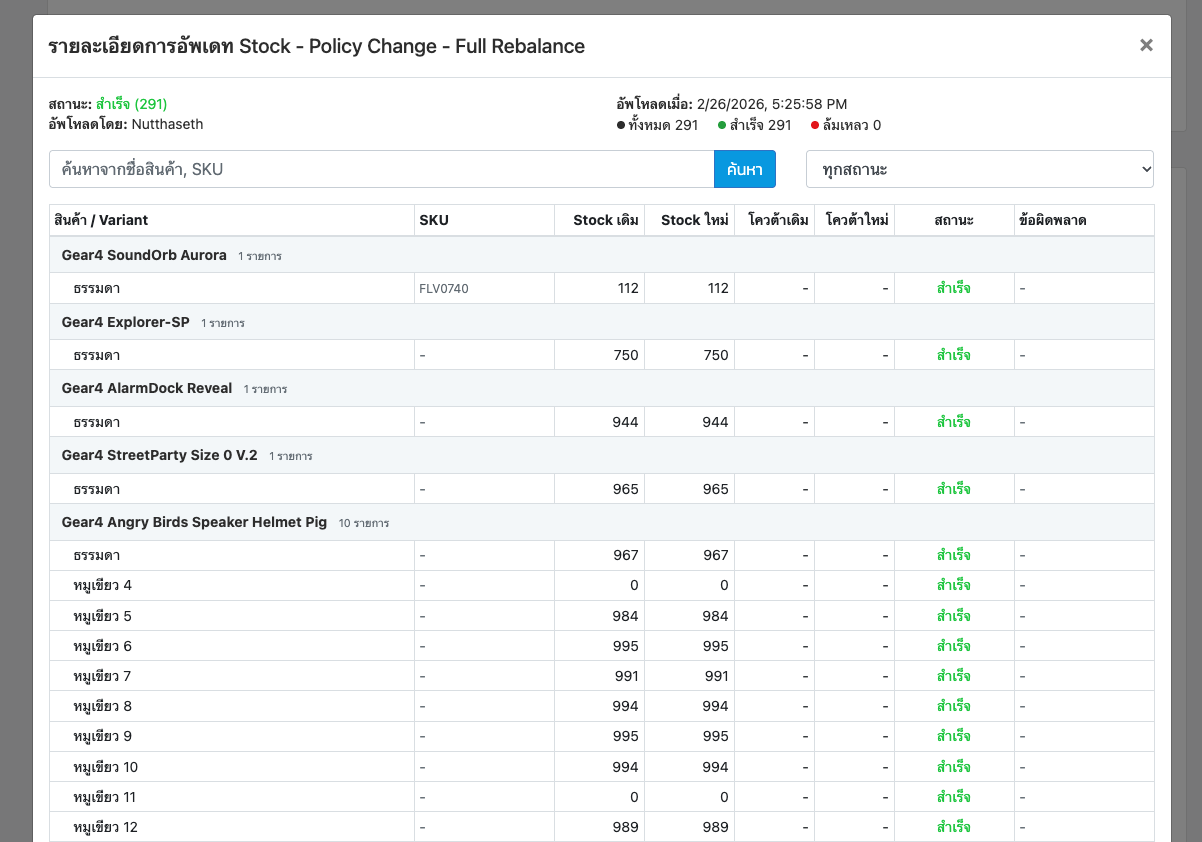Screen dimensions: 1202x842
Task: Click the upload timestamp 2/26/2026, 5:25:58 PM
Action: [770, 104]
